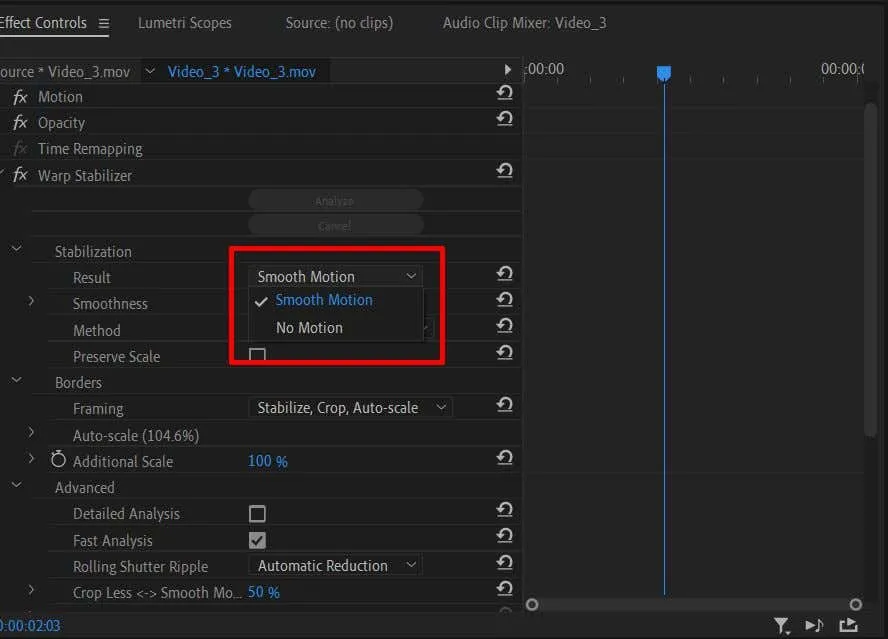888x639 pixels.
Task: Switch to the Lumetri Scopes tab
Action: tap(184, 23)
